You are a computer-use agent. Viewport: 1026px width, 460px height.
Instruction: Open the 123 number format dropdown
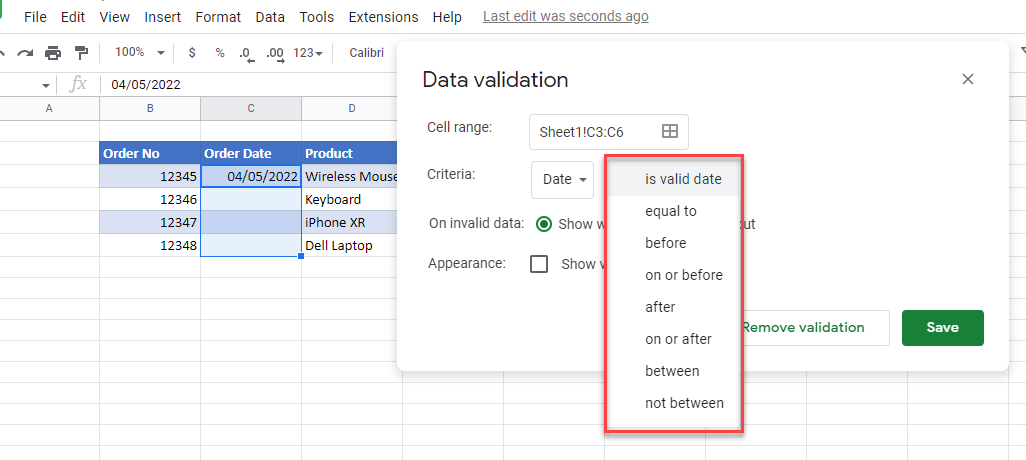click(x=308, y=52)
